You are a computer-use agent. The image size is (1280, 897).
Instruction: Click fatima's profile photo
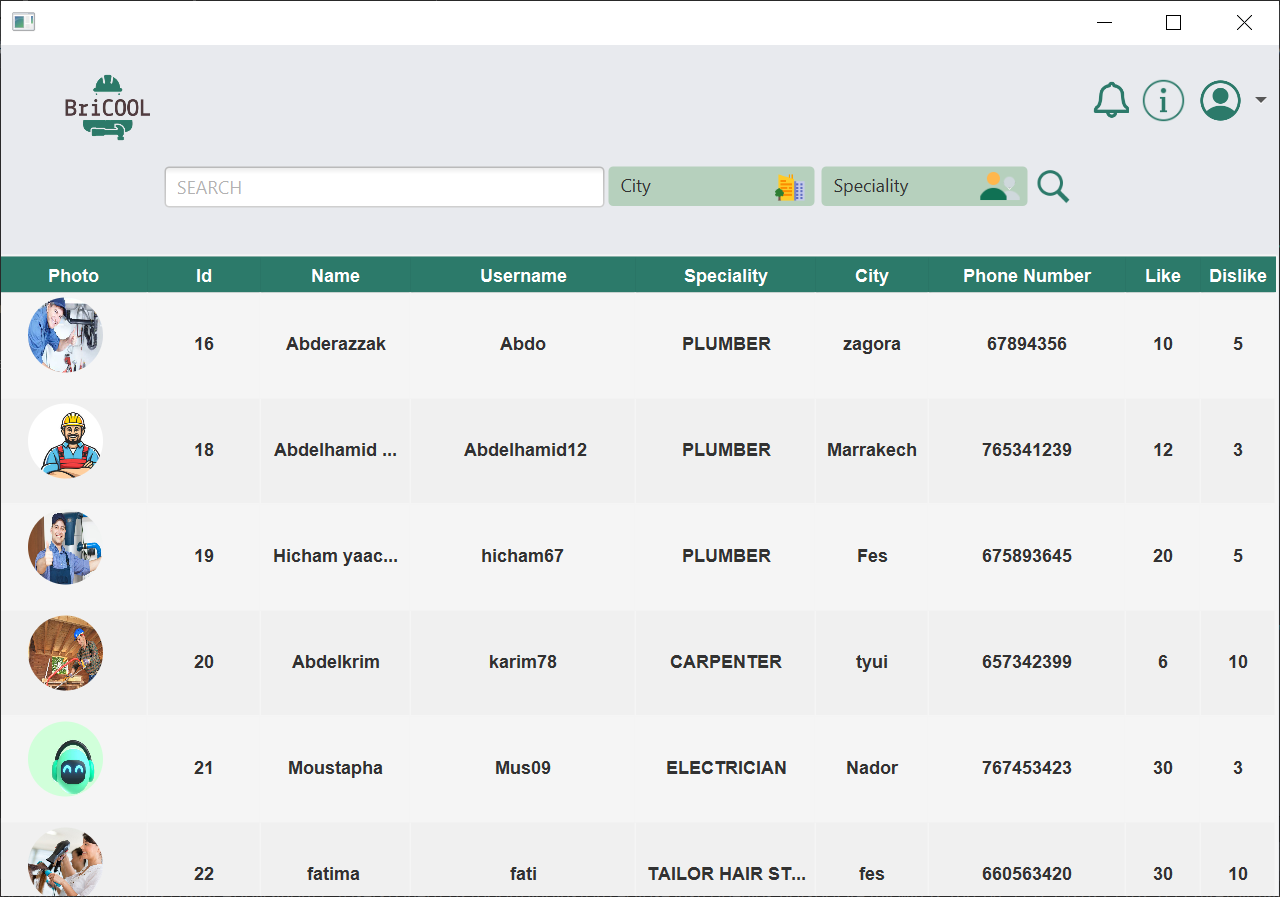click(65, 863)
